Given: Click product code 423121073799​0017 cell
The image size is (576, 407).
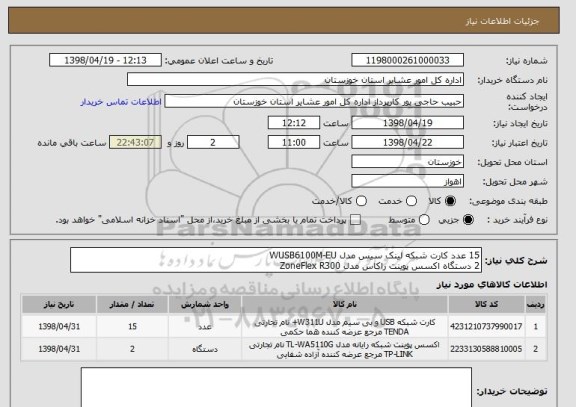Looking at the screenshot, I should point(486,326).
